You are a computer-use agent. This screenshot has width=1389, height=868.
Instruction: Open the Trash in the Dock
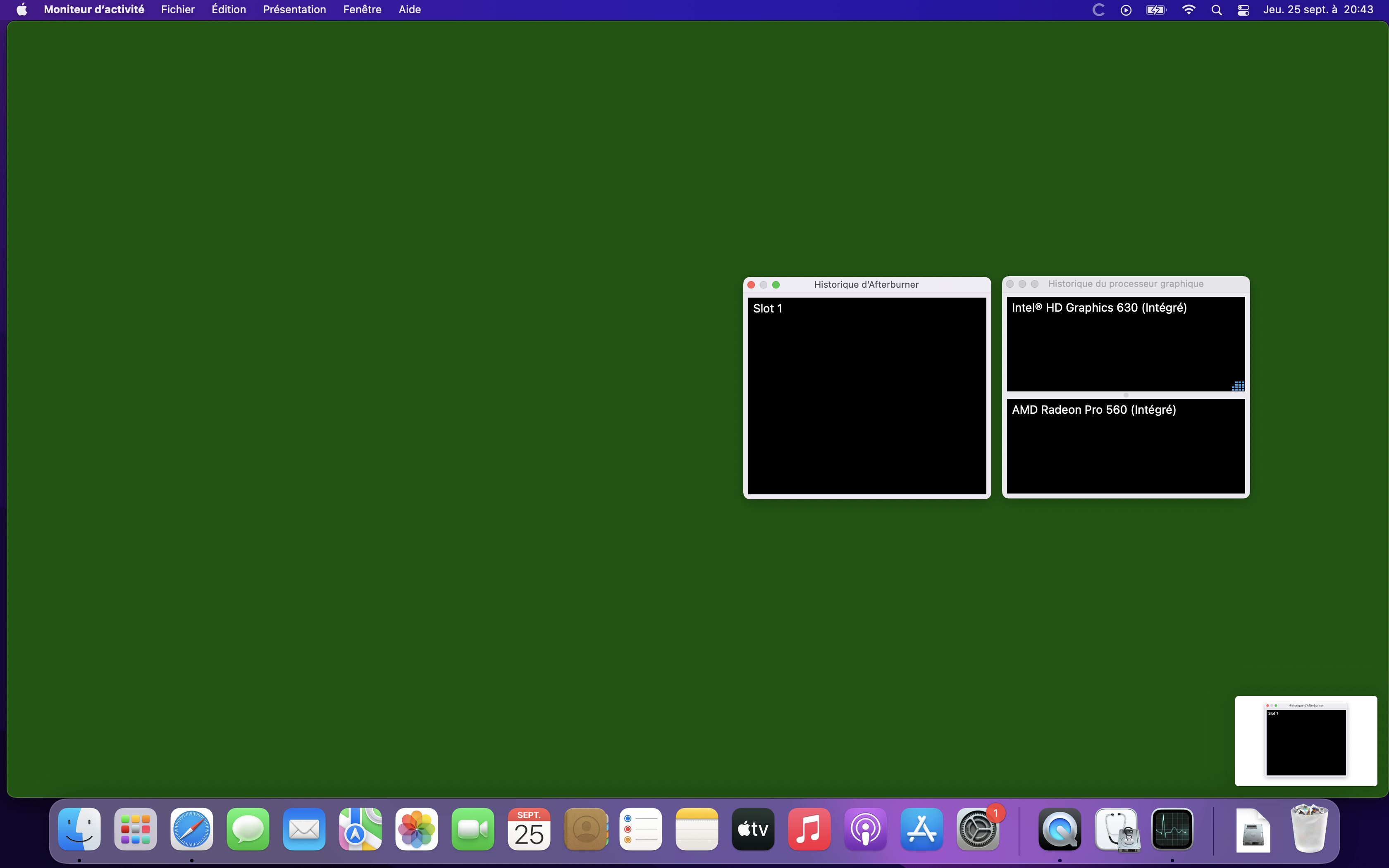click(x=1309, y=829)
